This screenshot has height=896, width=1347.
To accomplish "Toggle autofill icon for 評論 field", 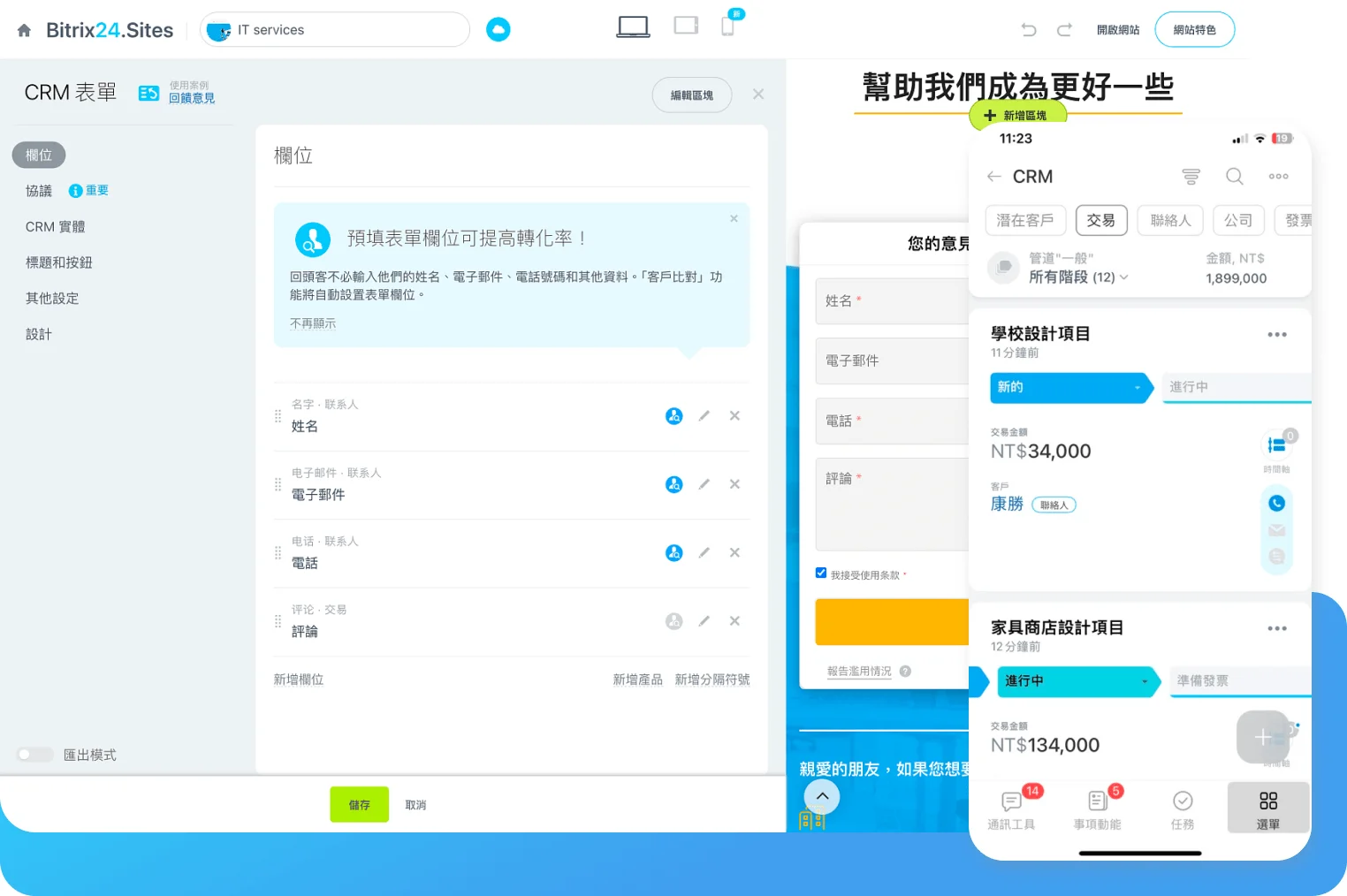I will (x=673, y=621).
